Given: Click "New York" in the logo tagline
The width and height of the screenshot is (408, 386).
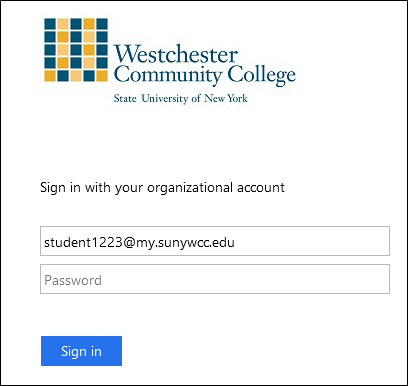Looking at the screenshot, I should 226,98.
